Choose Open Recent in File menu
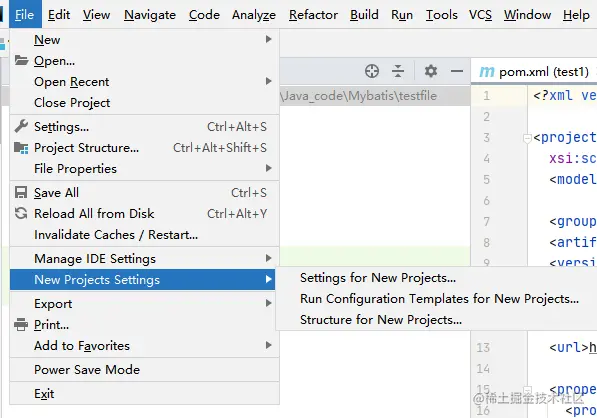The height and width of the screenshot is (418, 597). click(144, 81)
